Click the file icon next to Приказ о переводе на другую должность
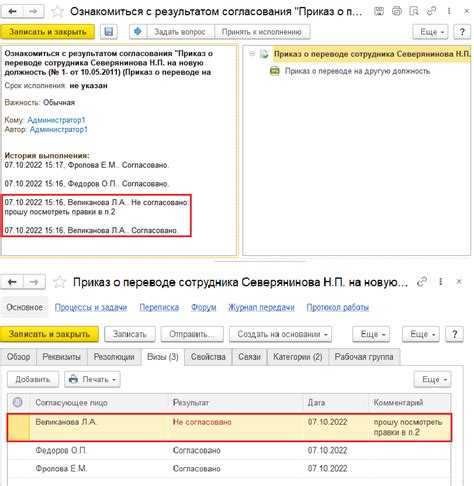Image resolution: width=474 pixels, height=486 pixels. click(275, 71)
